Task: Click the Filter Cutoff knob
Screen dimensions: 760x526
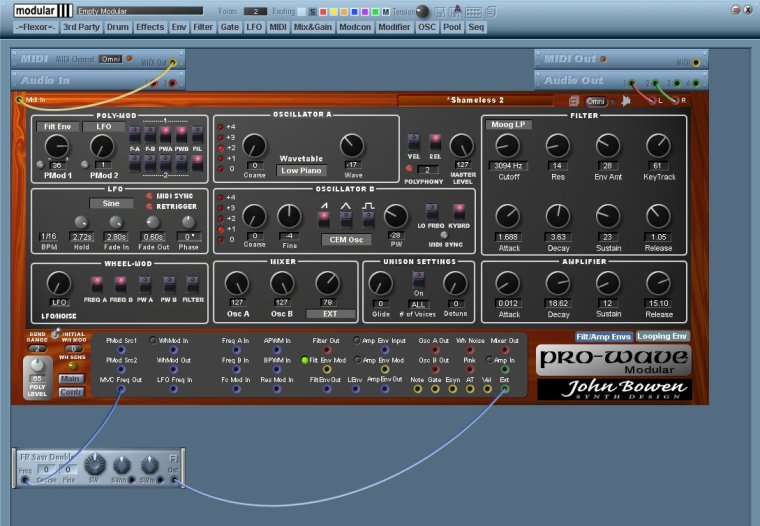Action: (x=507, y=145)
